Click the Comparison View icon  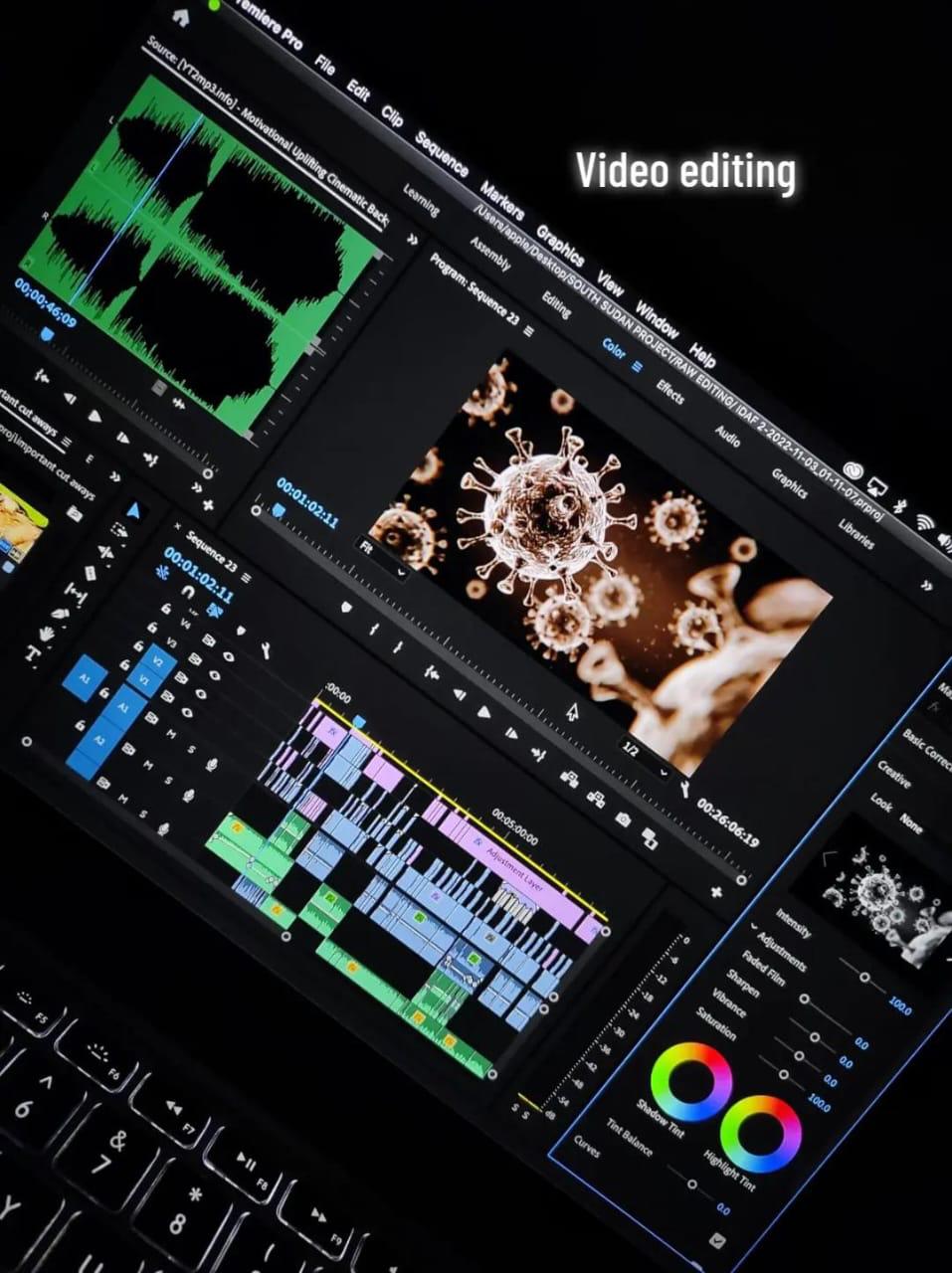[650, 838]
